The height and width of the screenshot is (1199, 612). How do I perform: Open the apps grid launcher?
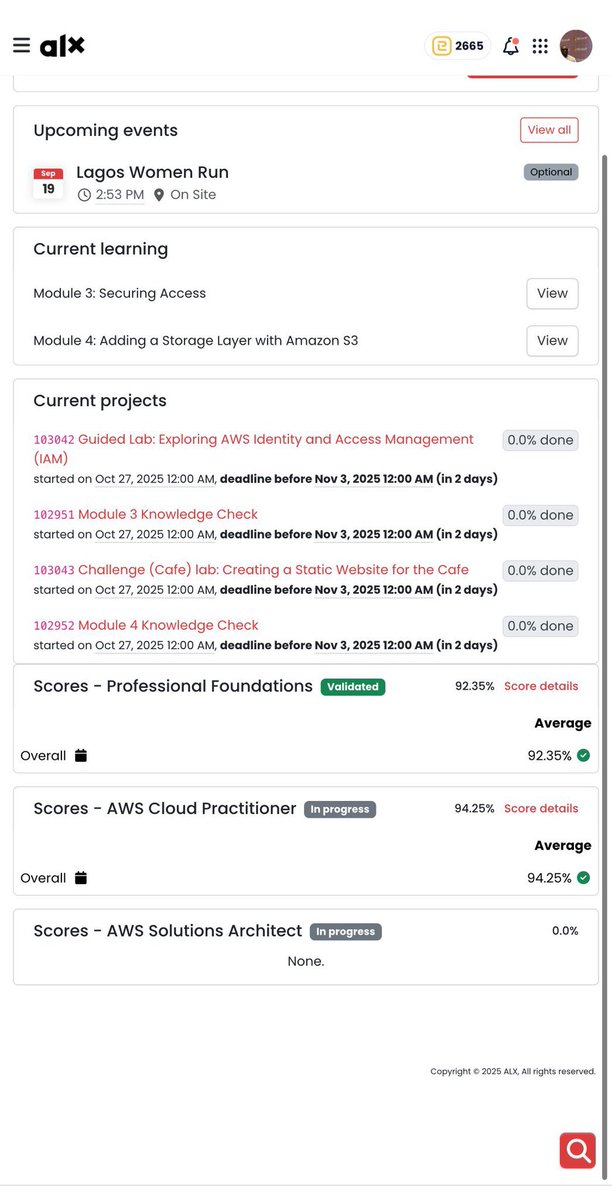(x=540, y=46)
